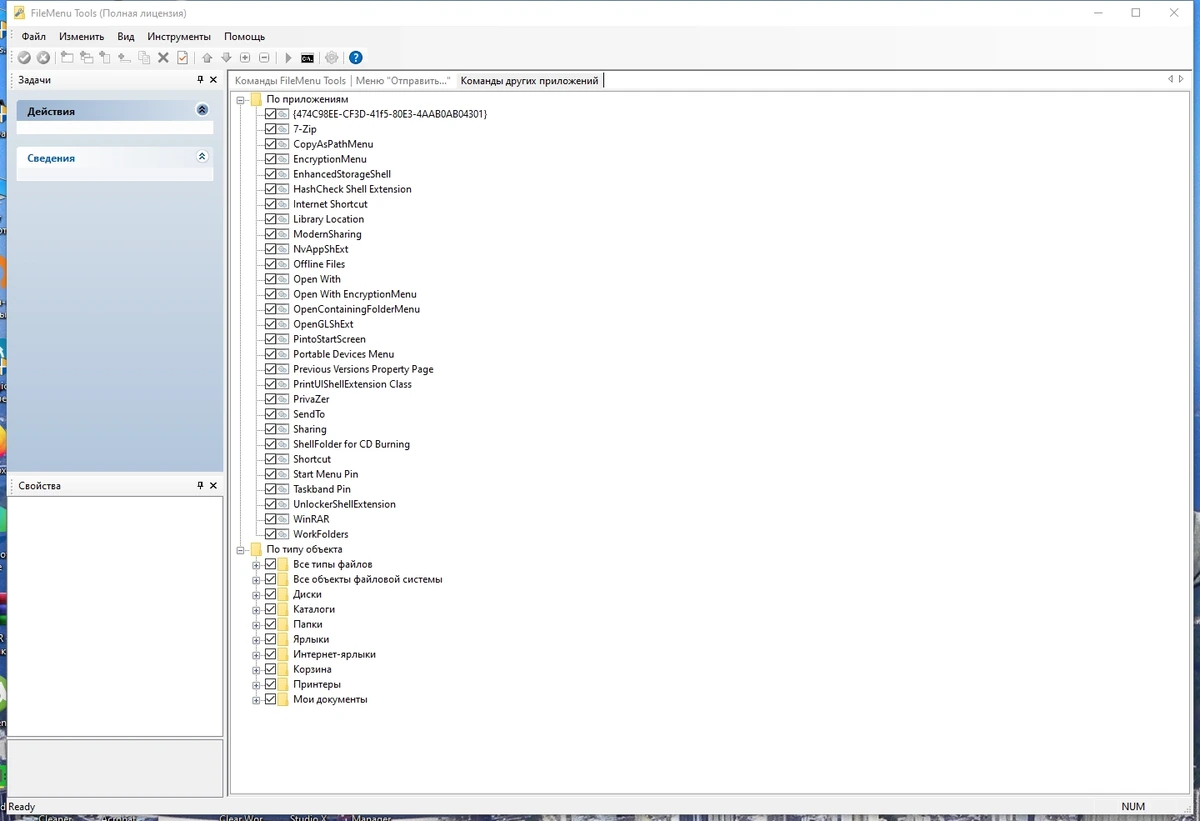Pin the Задачи panel with pushpin icon
Screen dimensions: 1200x821
coord(200,80)
